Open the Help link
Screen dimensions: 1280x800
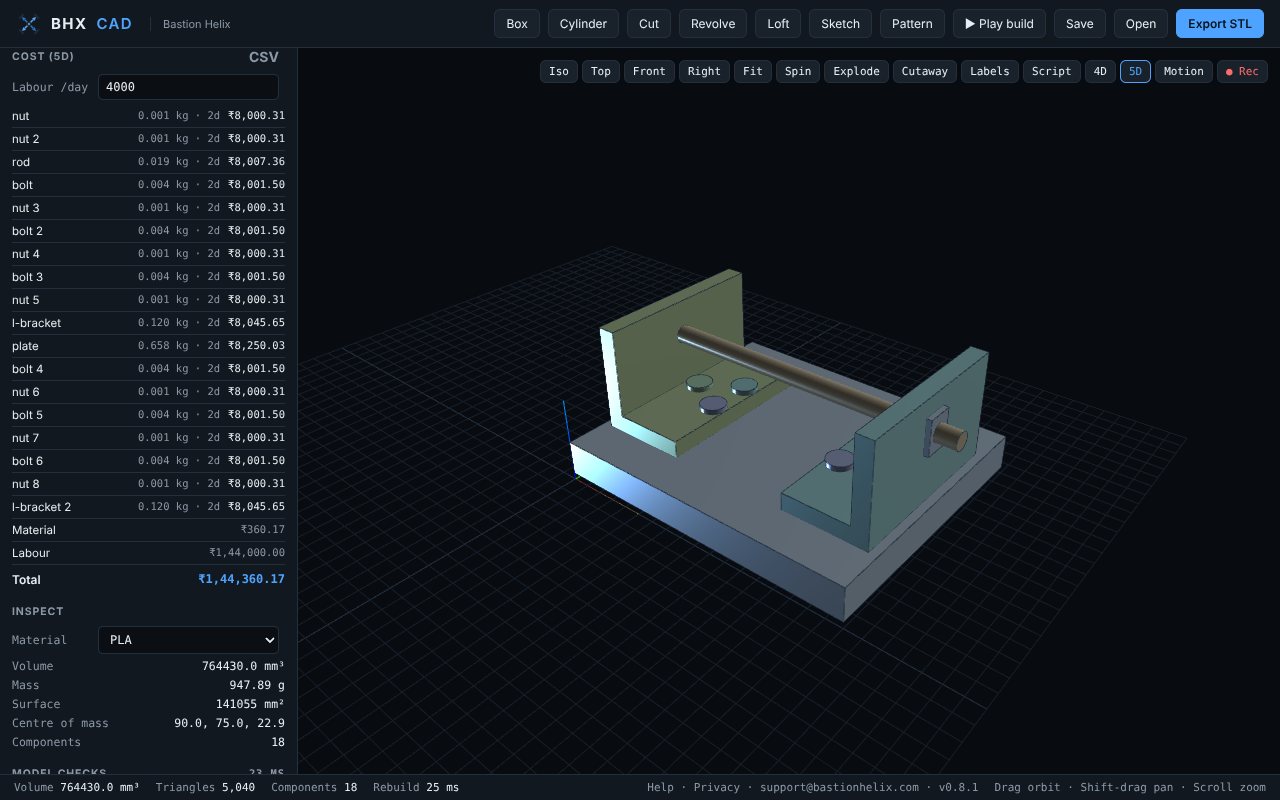(x=660, y=787)
